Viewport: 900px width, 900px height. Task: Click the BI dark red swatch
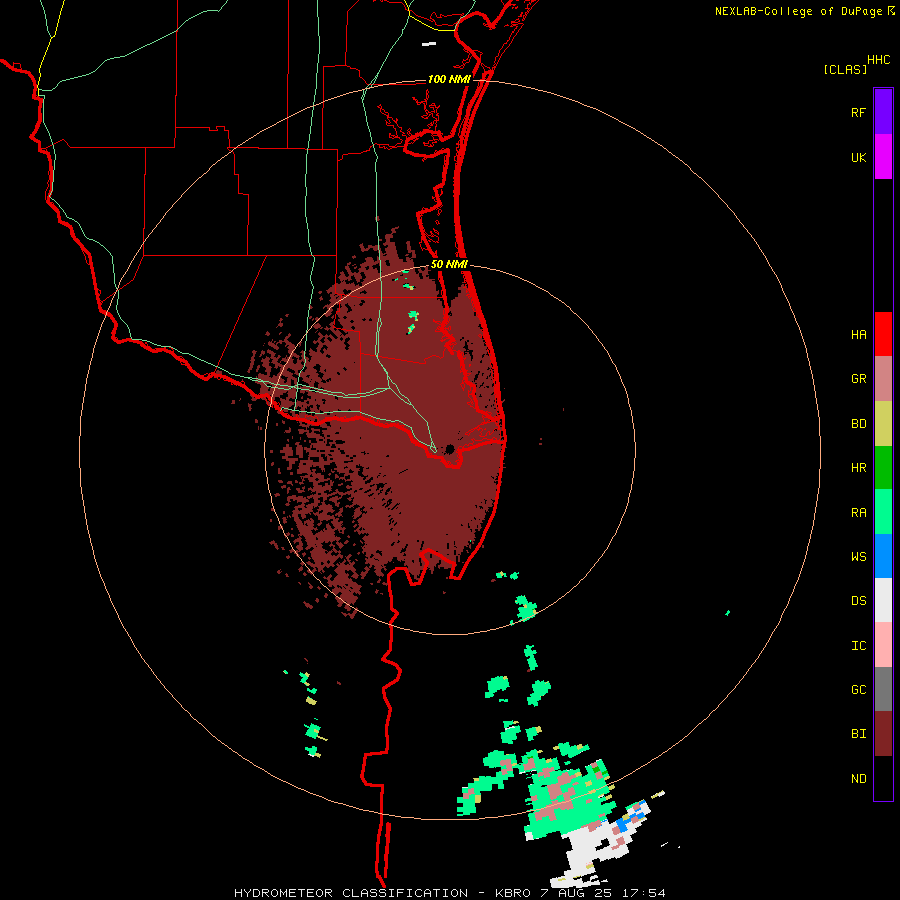point(883,734)
